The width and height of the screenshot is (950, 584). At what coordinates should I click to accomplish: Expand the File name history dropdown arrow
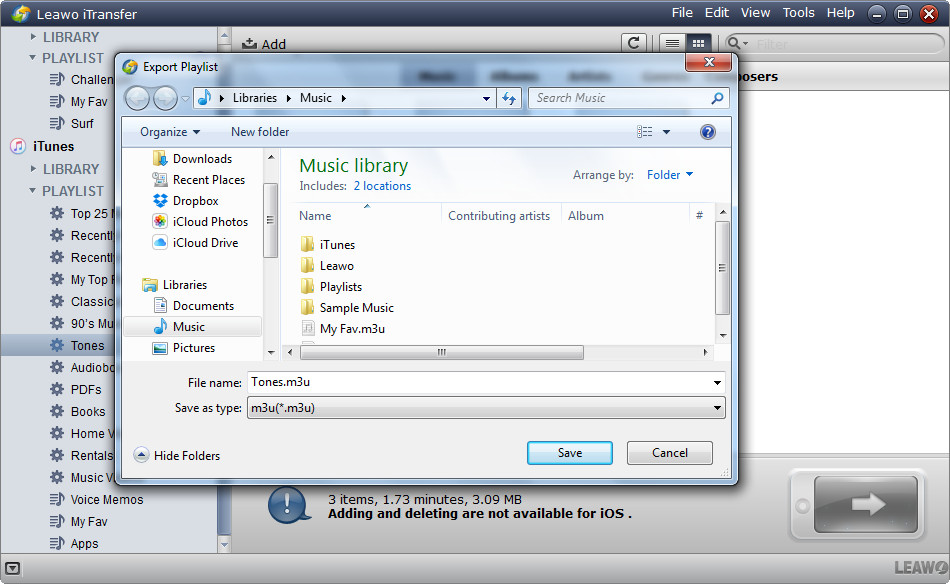pyautogui.click(x=717, y=382)
